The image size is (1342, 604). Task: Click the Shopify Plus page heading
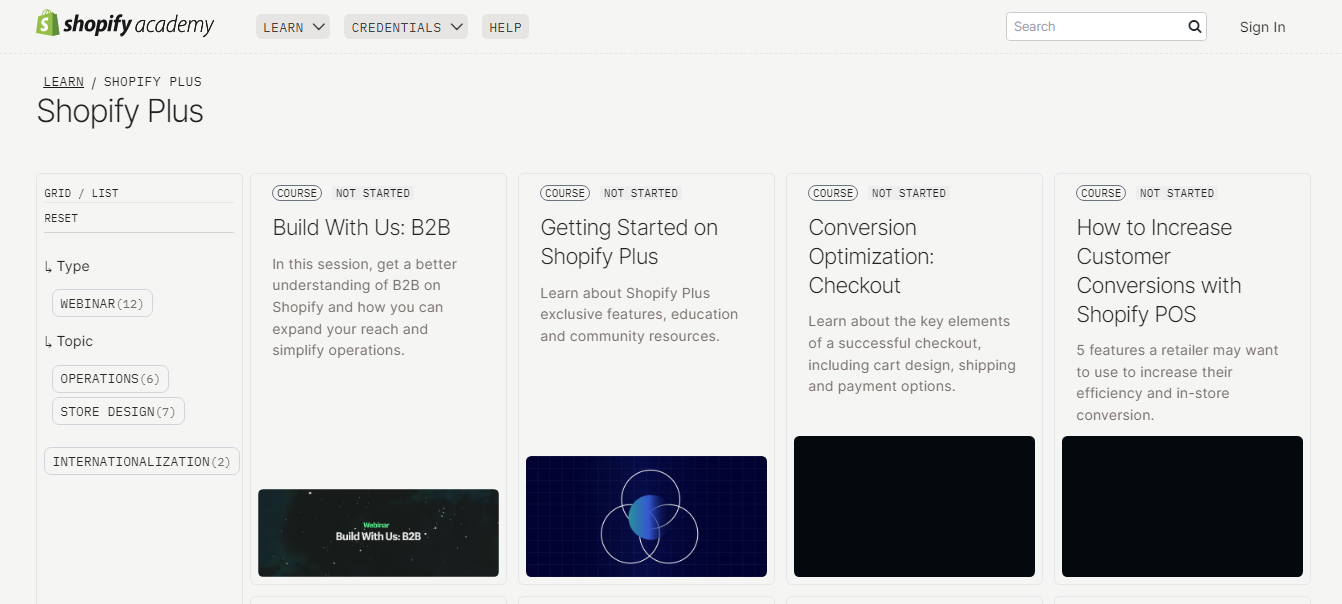click(120, 111)
